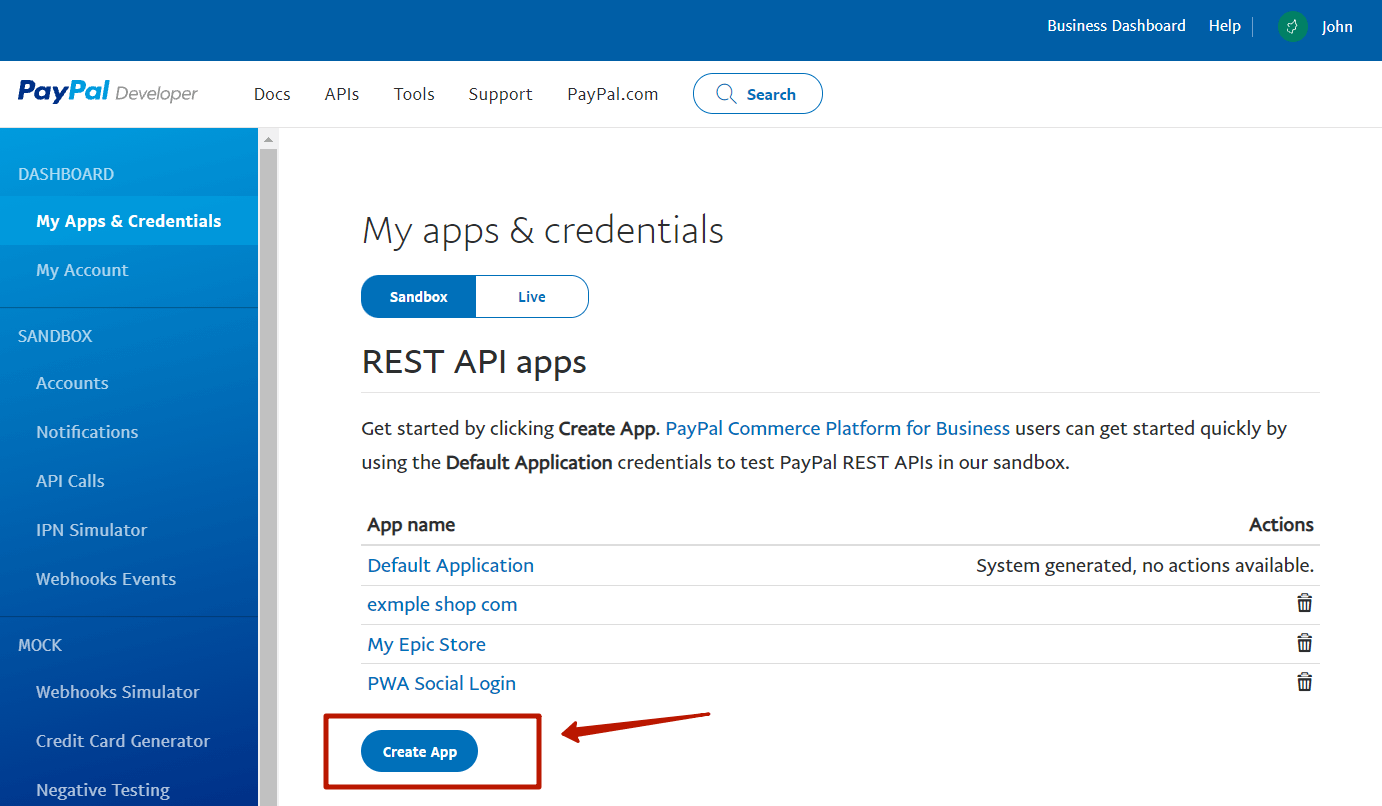Click the DASHBOARD section heading

(66, 174)
